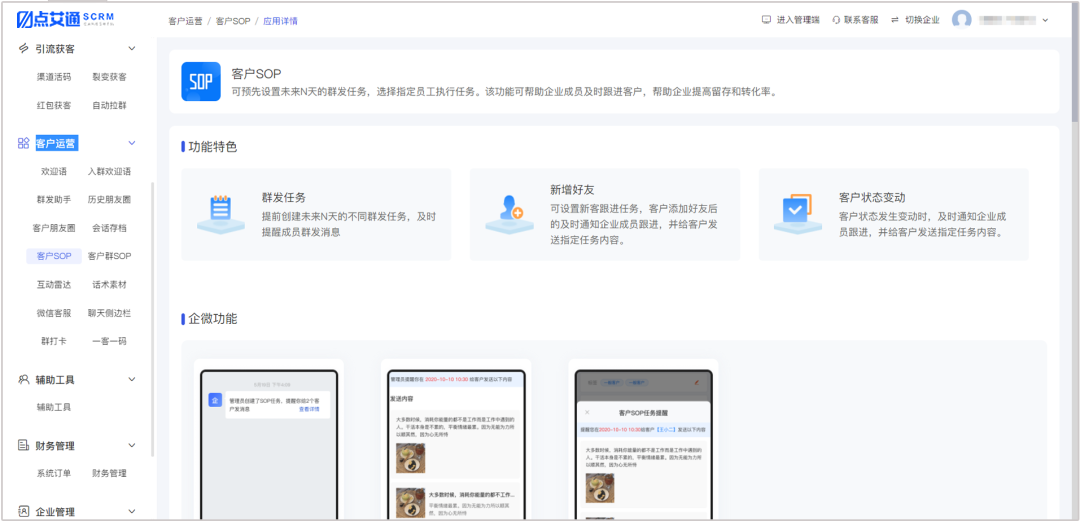1080x521 pixels.
Task: Open 话术素材 in sidebar
Action: pos(110,285)
